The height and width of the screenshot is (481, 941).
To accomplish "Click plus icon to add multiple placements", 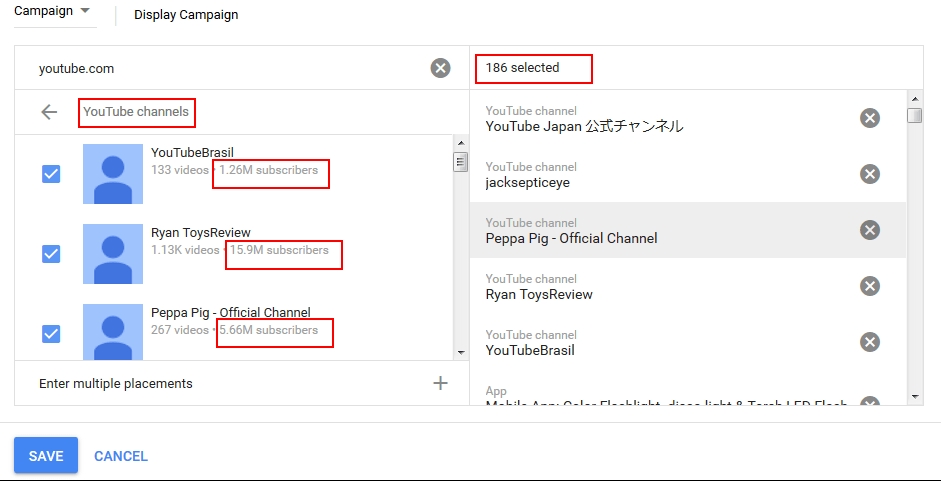I will point(440,383).
